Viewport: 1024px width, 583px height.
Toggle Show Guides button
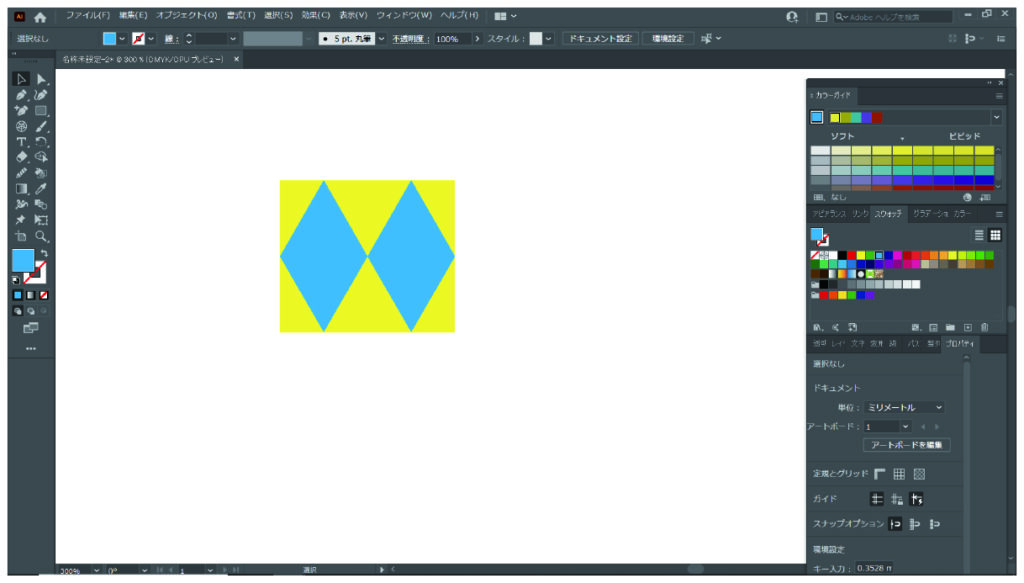coord(877,499)
